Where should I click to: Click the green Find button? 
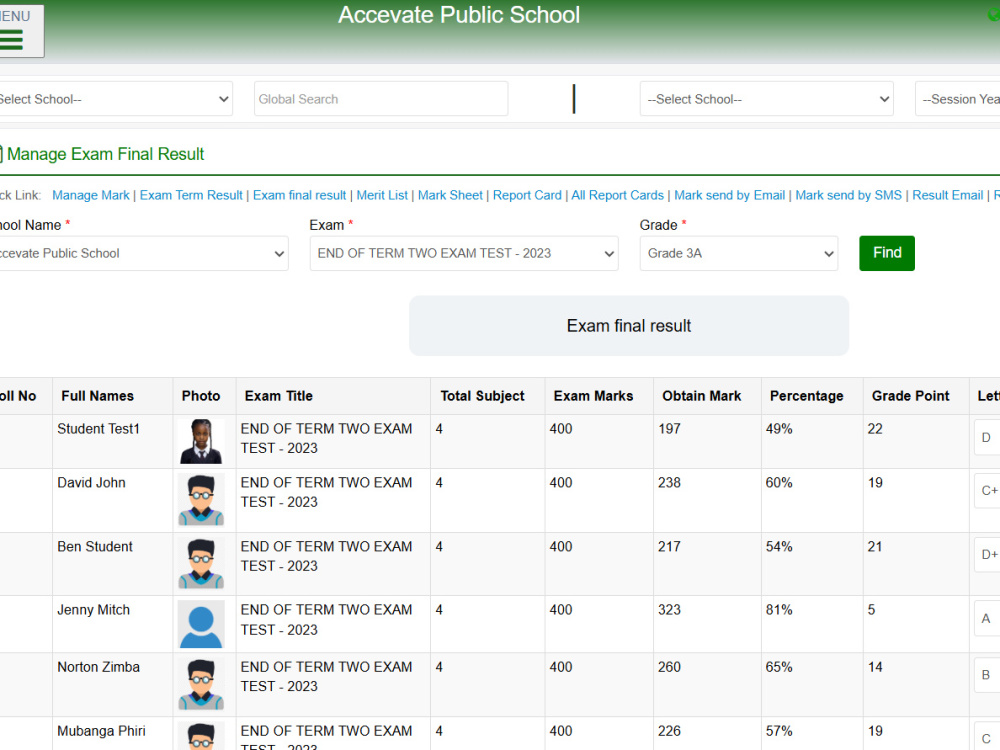pos(886,253)
